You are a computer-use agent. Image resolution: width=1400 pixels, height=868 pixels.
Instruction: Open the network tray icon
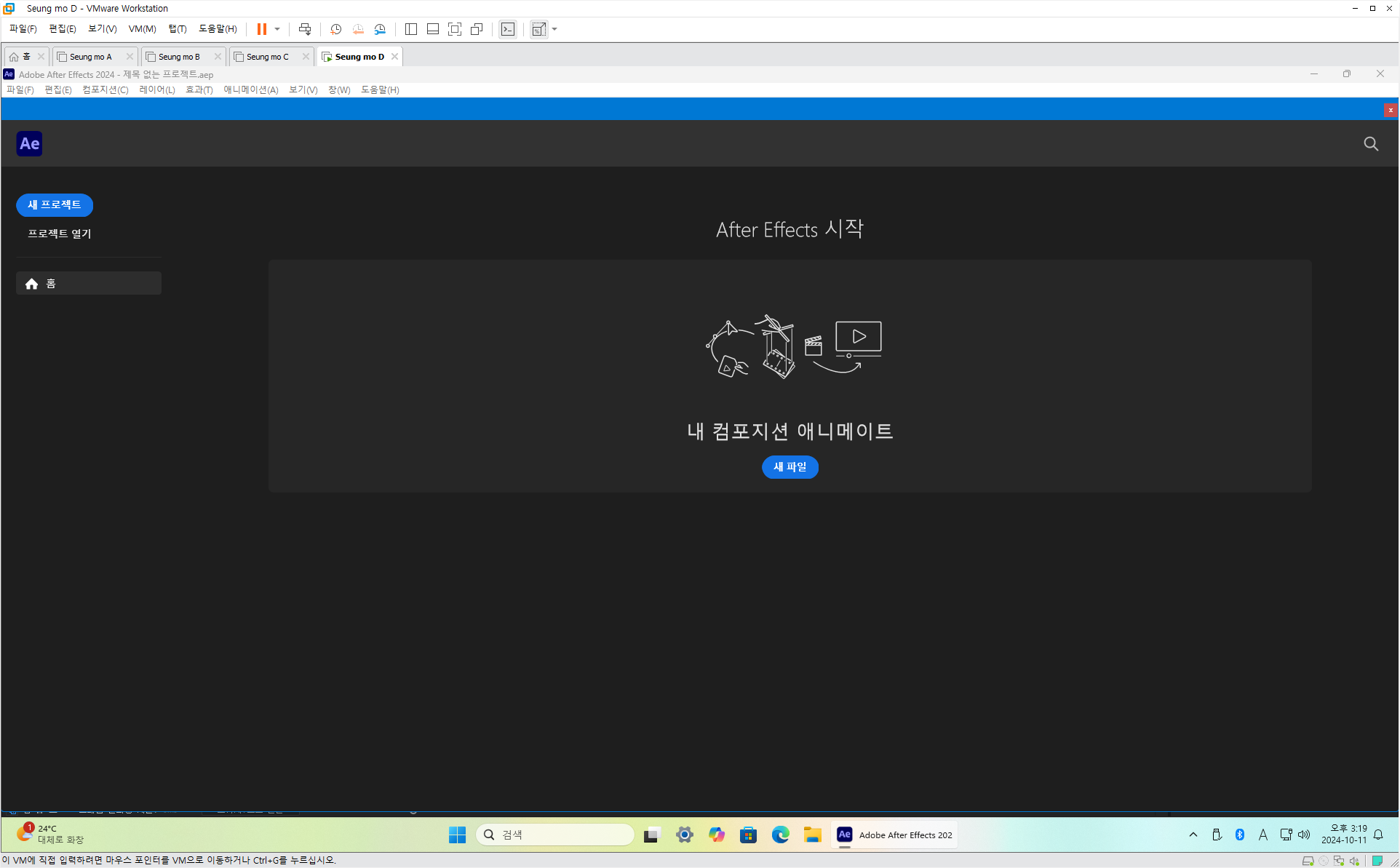pyautogui.click(x=1286, y=835)
